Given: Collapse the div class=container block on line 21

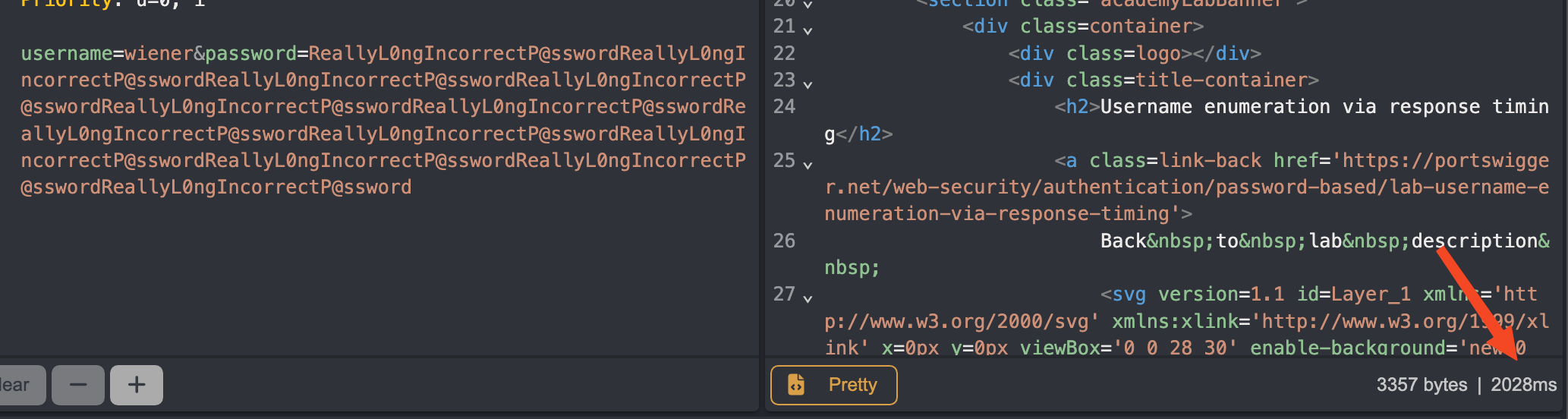Looking at the screenshot, I should tap(808, 31).
